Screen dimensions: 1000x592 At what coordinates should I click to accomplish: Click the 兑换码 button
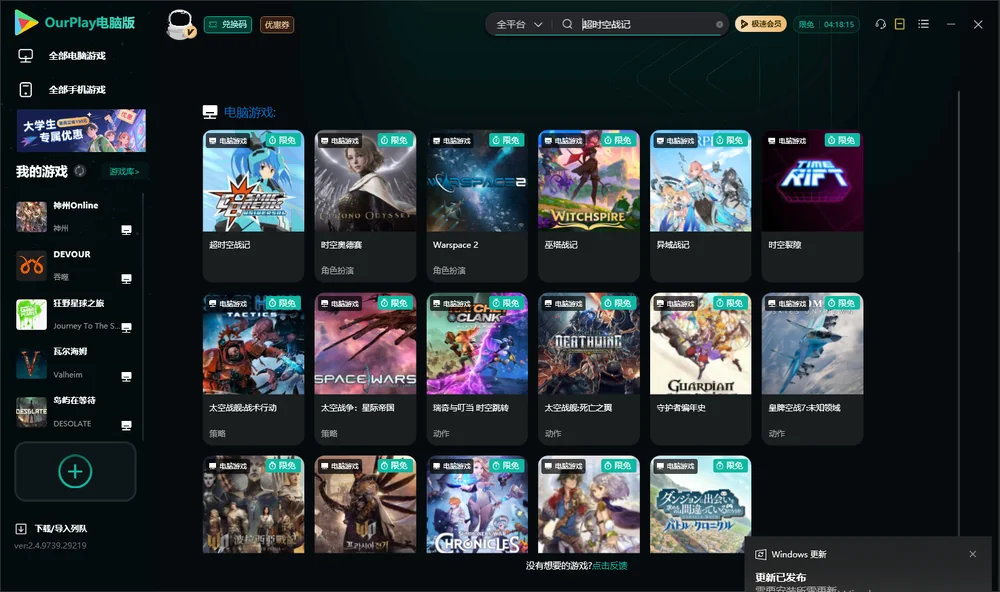228,25
